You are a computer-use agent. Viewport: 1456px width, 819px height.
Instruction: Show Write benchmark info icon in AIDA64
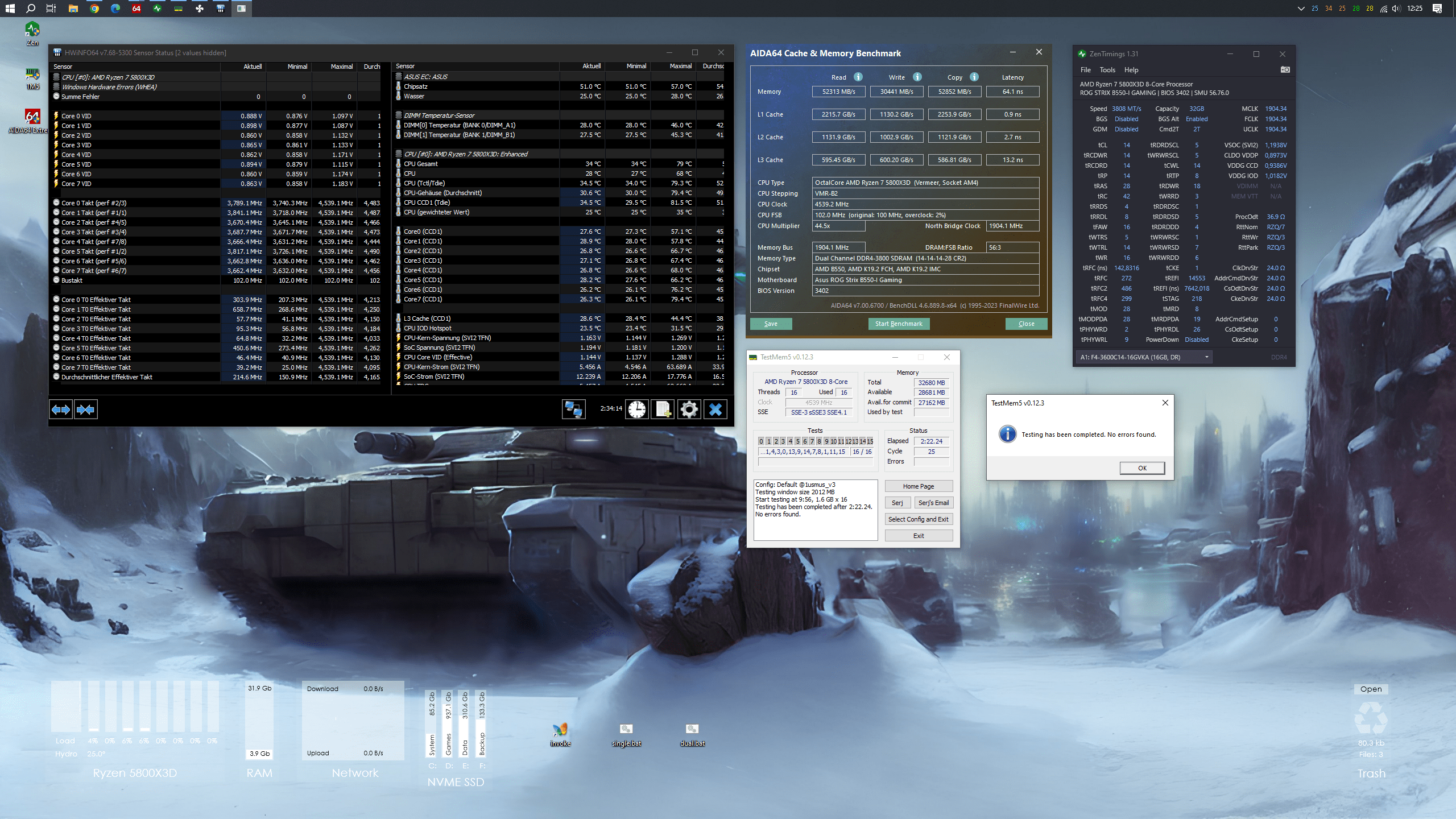[x=917, y=77]
